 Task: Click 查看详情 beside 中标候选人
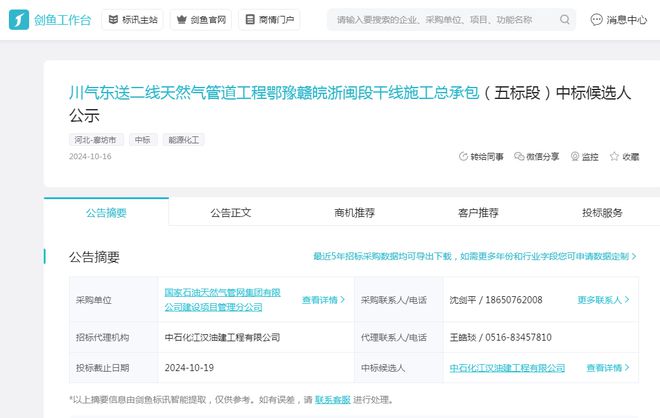608,368
